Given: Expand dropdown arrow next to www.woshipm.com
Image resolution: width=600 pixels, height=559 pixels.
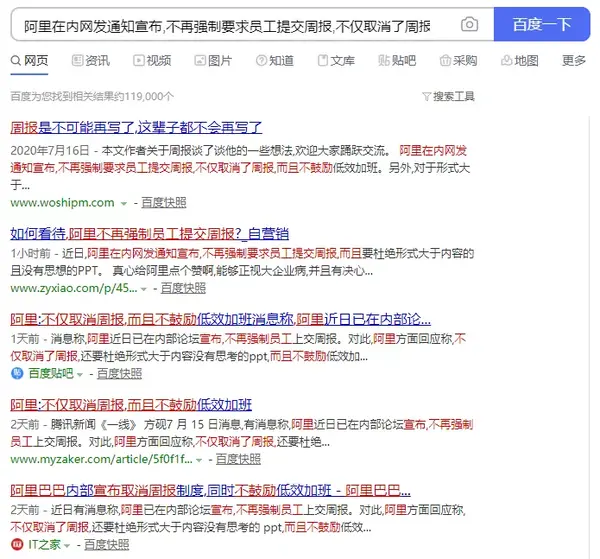Looking at the screenshot, I should coord(124,204).
